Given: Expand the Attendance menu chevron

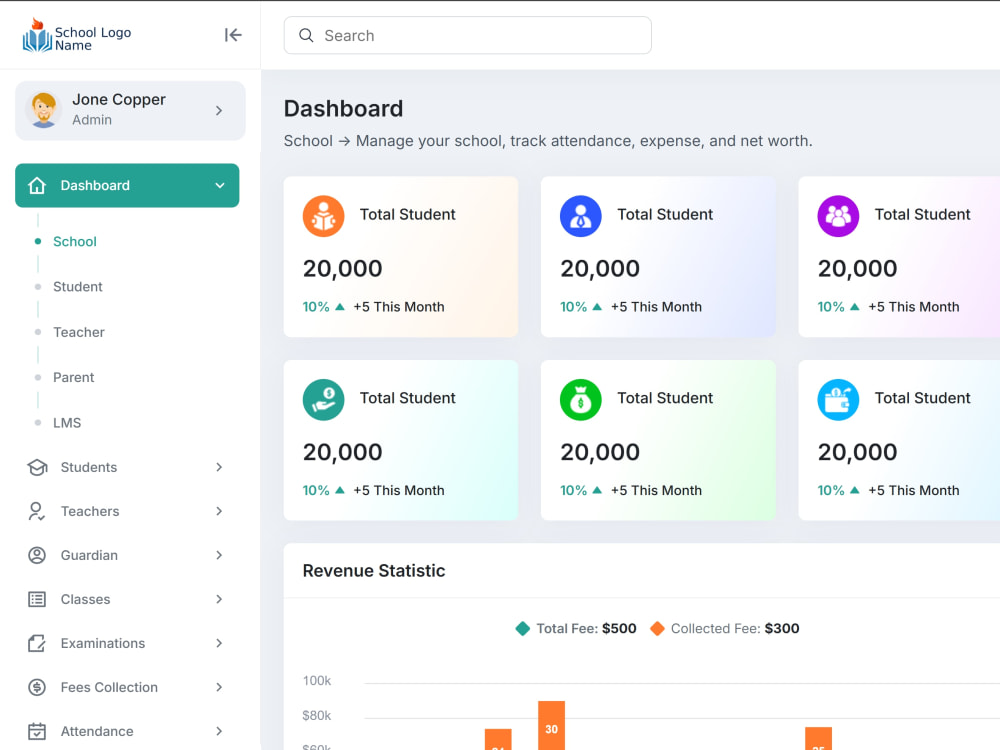Looking at the screenshot, I should (x=219, y=732).
